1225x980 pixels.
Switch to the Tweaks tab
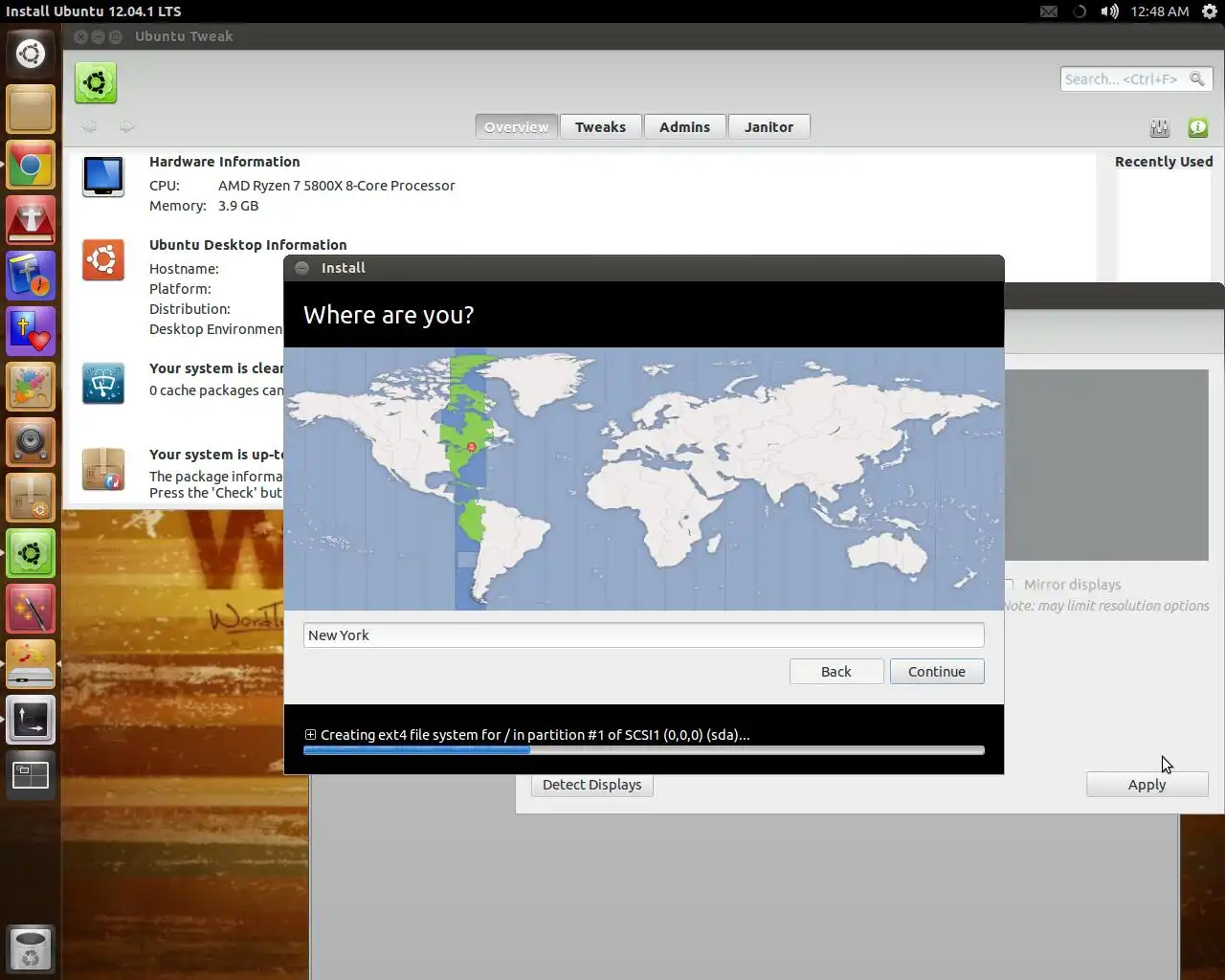pyautogui.click(x=600, y=126)
